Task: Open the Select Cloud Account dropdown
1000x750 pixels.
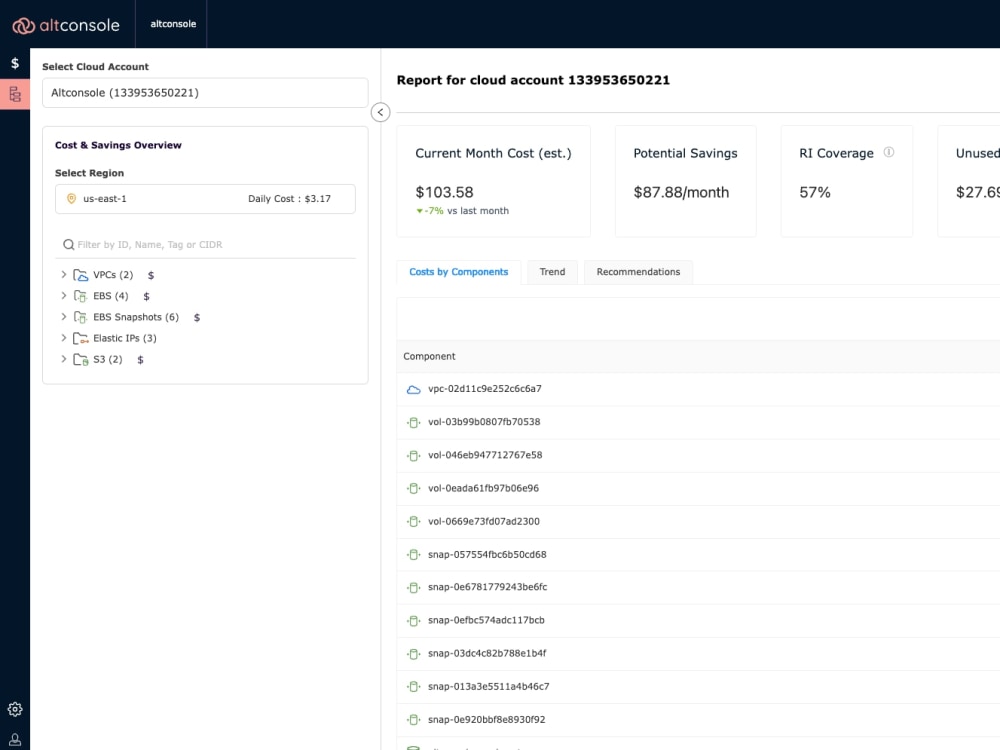Action: (x=205, y=93)
